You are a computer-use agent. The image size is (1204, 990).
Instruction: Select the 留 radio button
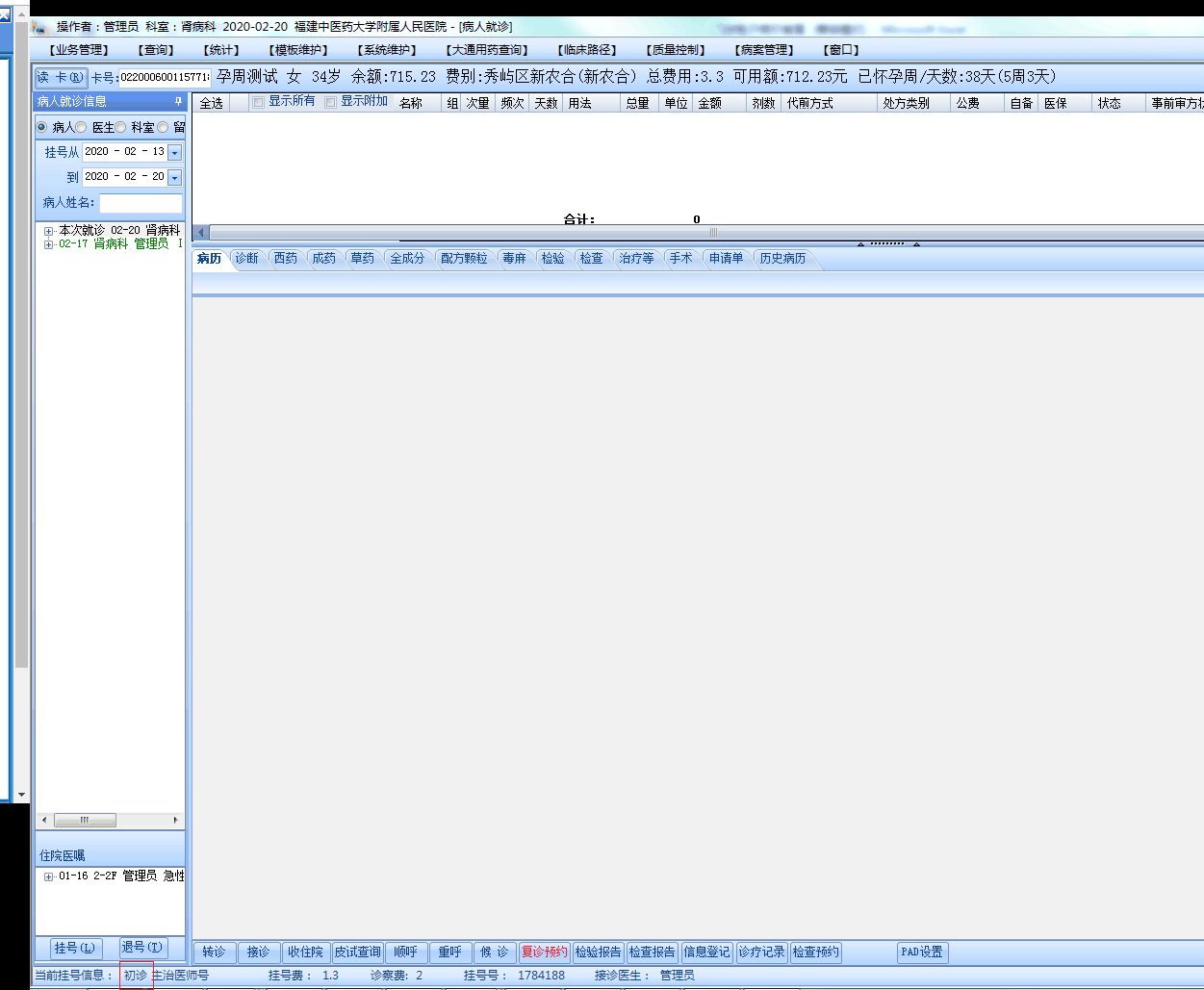coord(163,127)
